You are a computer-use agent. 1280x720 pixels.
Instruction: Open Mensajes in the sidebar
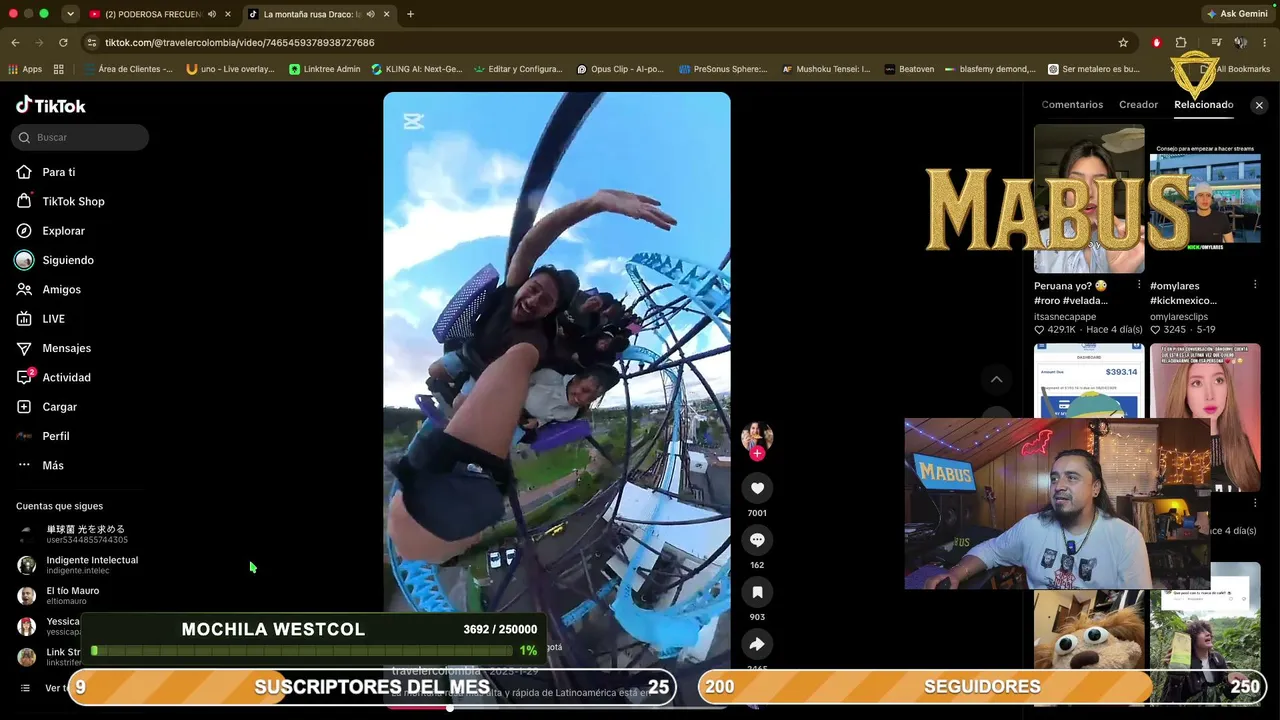tap(66, 348)
